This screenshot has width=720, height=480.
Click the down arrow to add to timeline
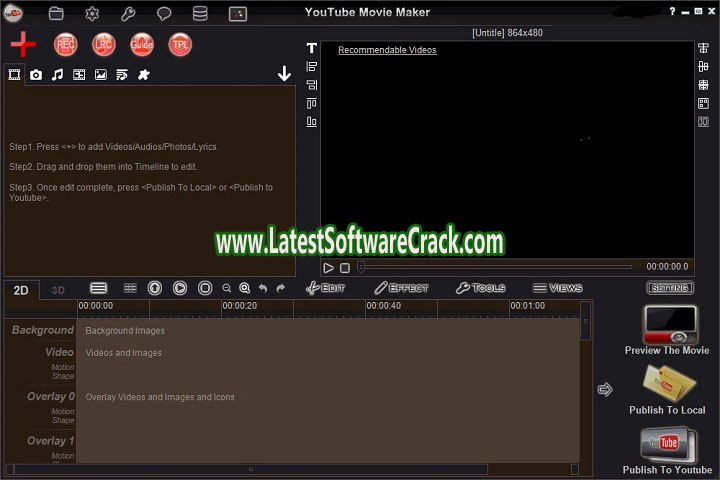point(284,74)
